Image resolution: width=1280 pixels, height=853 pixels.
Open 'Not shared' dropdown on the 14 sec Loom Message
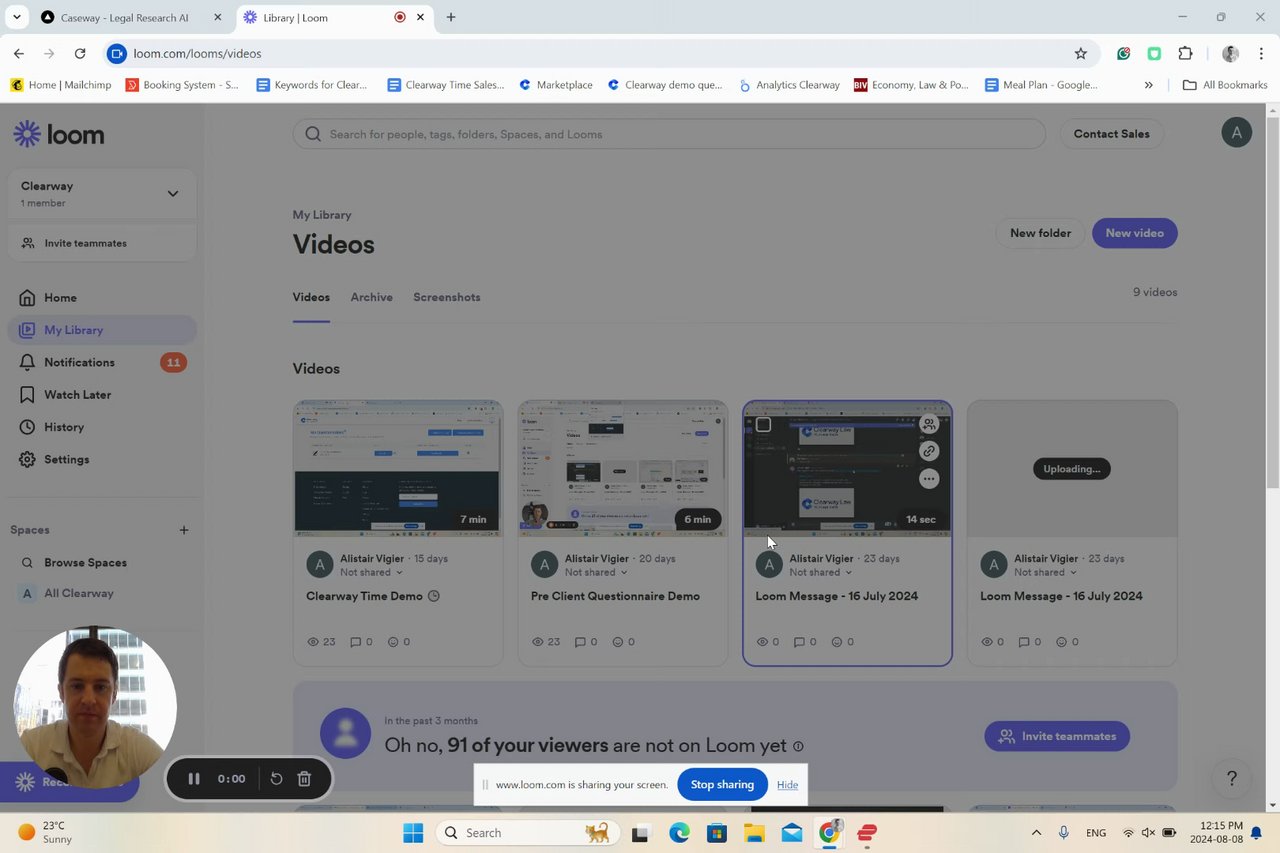tap(821, 573)
